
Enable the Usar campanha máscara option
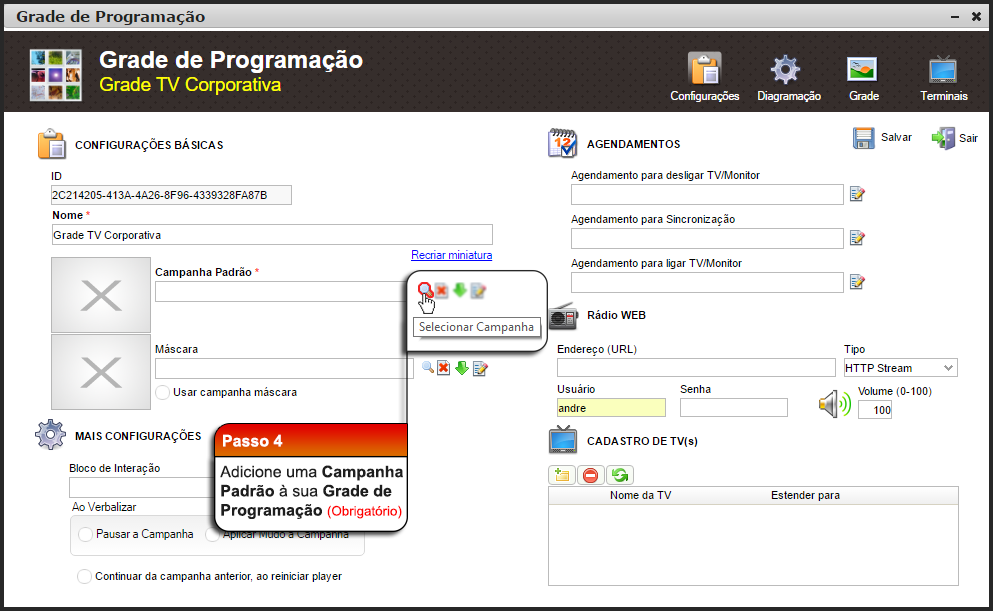point(161,392)
